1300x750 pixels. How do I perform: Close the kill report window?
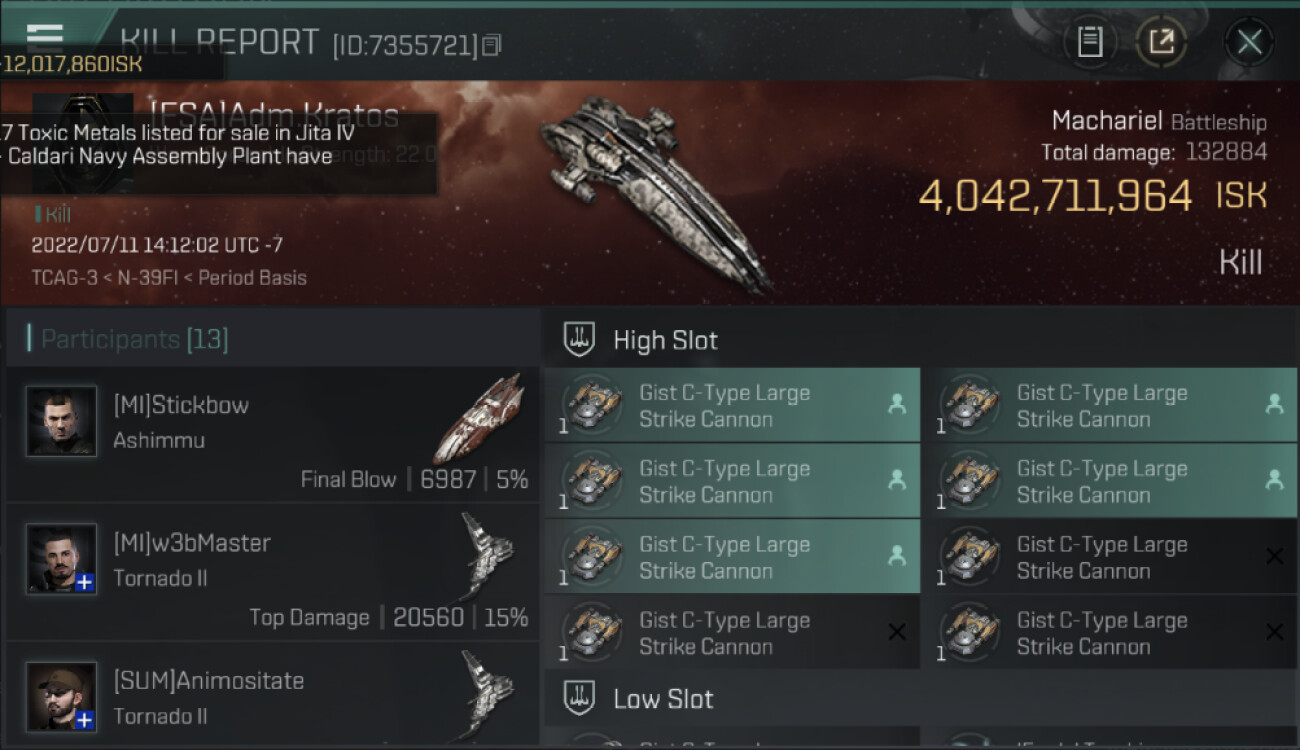(x=1249, y=42)
